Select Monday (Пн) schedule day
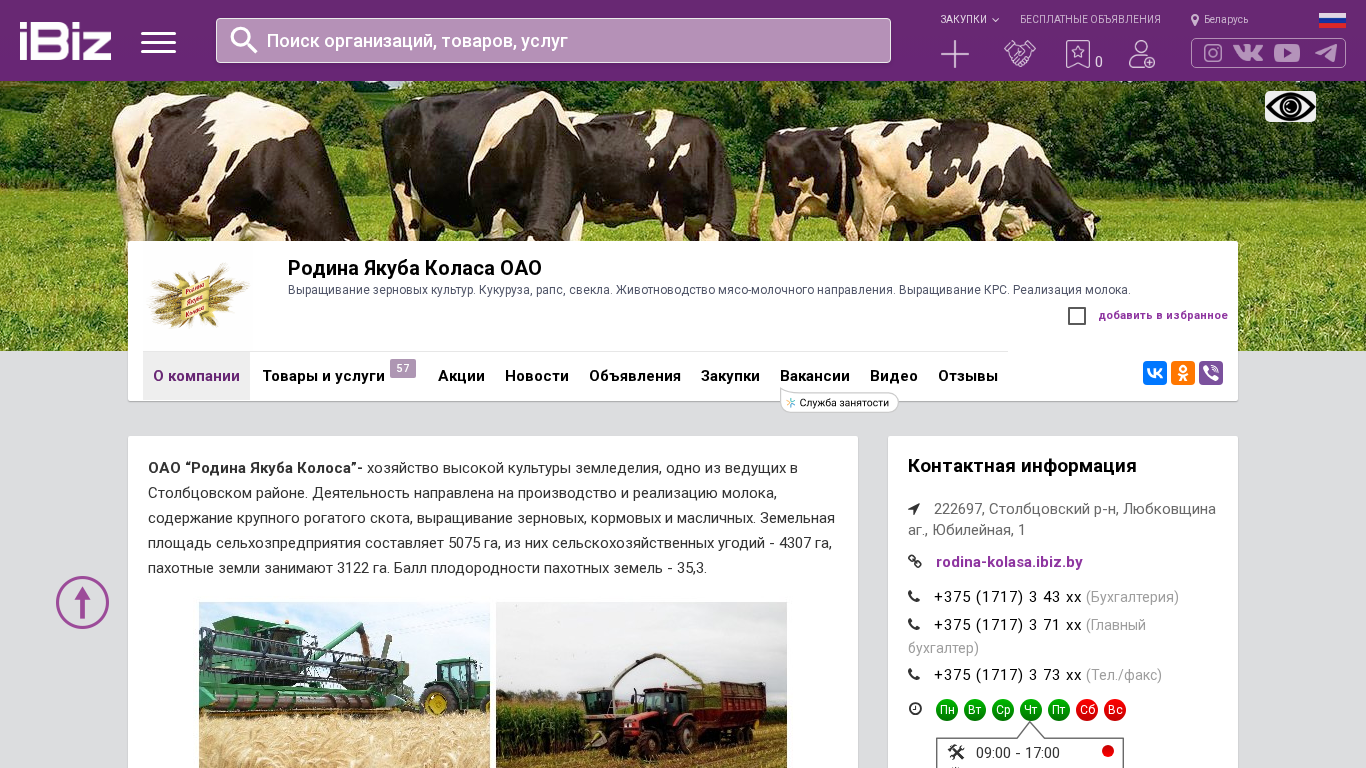Image resolution: width=1366 pixels, height=768 pixels. click(x=947, y=710)
